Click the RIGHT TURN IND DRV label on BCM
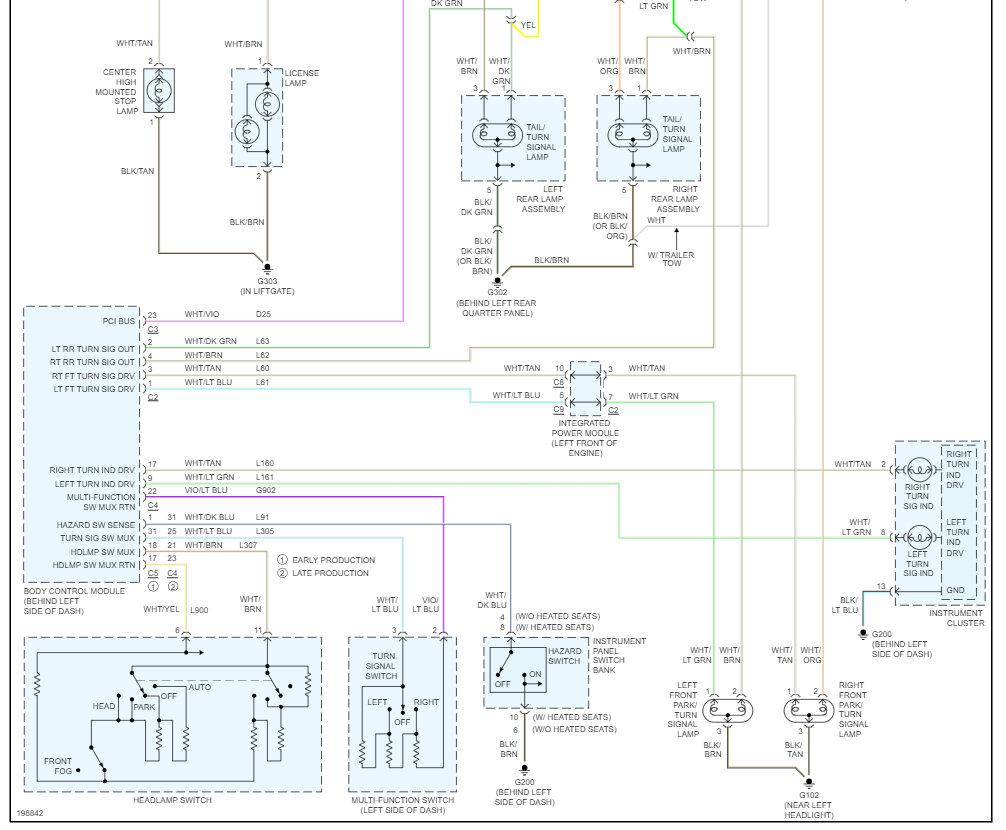 (92, 470)
